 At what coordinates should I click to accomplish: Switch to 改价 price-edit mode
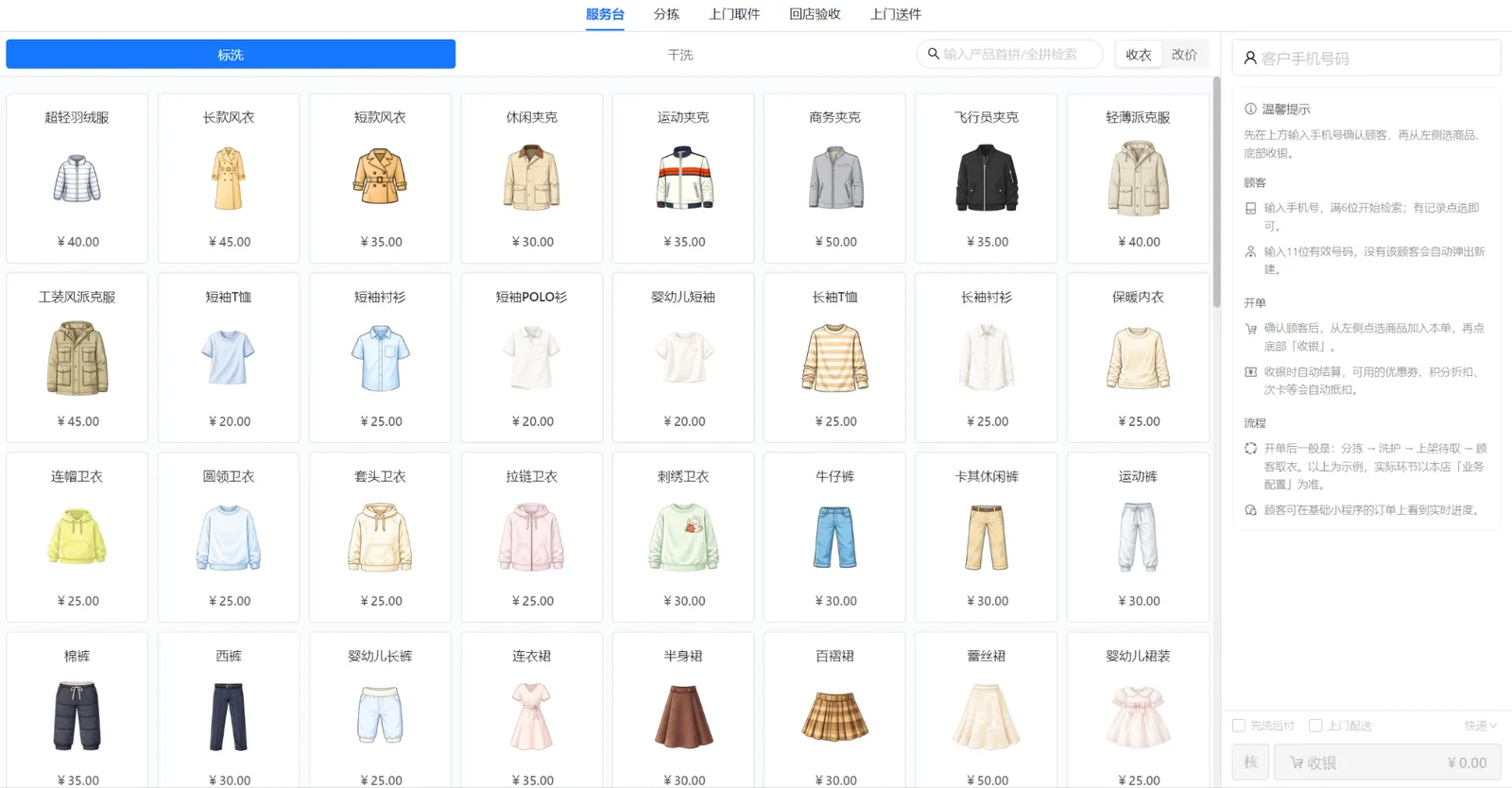(x=1184, y=55)
